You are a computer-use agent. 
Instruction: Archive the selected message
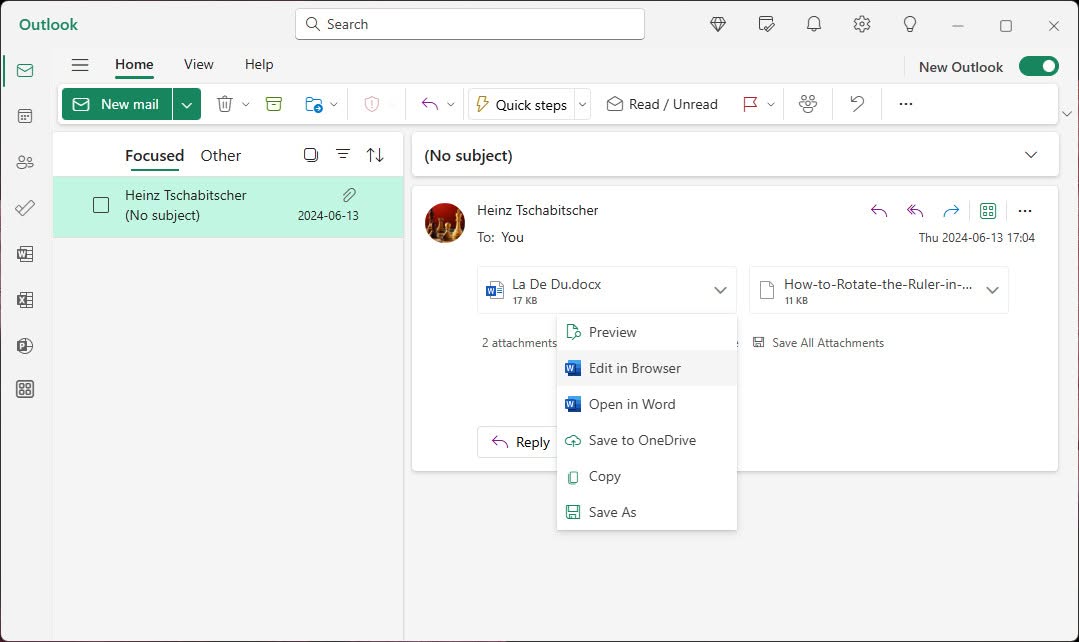click(274, 104)
